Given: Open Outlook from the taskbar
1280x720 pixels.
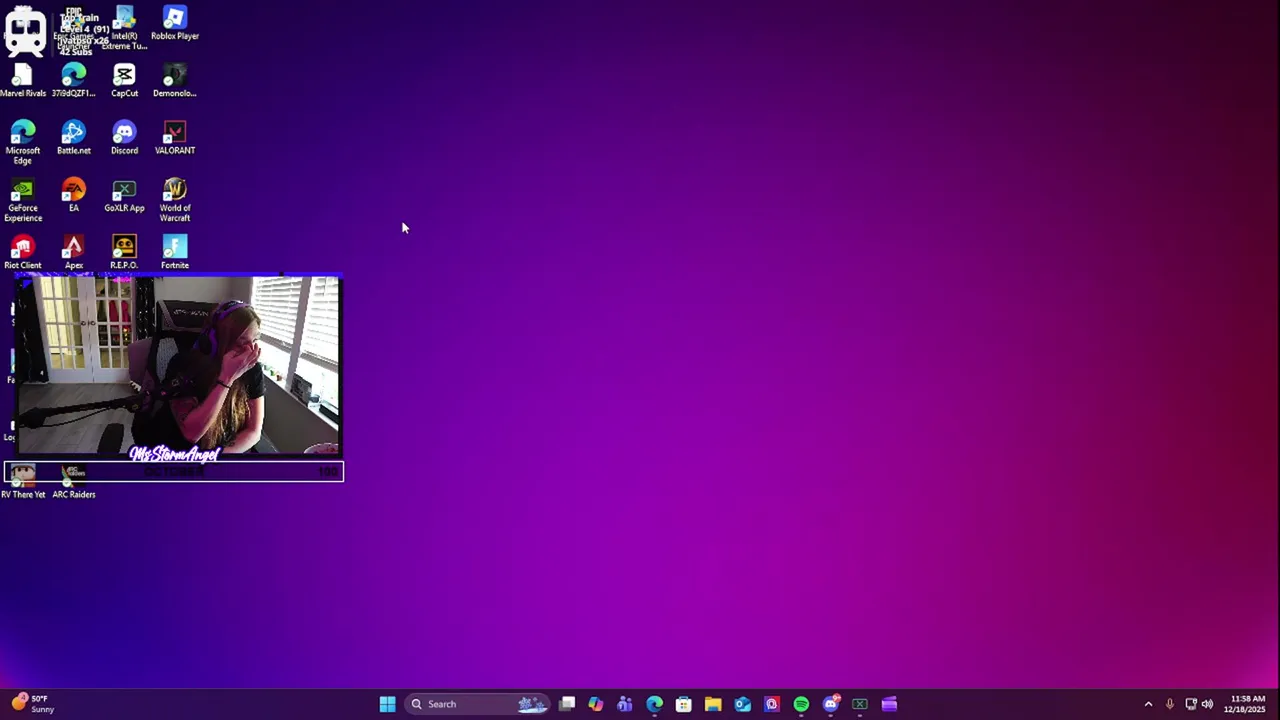Looking at the screenshot, I should (742, 704).
